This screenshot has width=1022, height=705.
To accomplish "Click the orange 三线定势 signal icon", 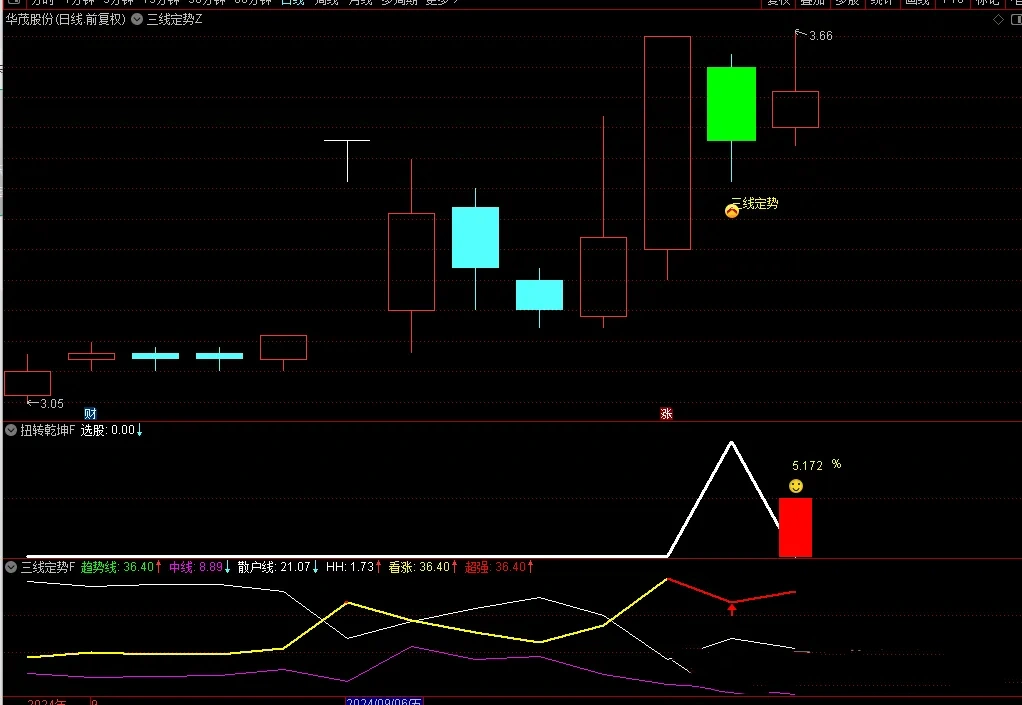I will coord(732,210).
